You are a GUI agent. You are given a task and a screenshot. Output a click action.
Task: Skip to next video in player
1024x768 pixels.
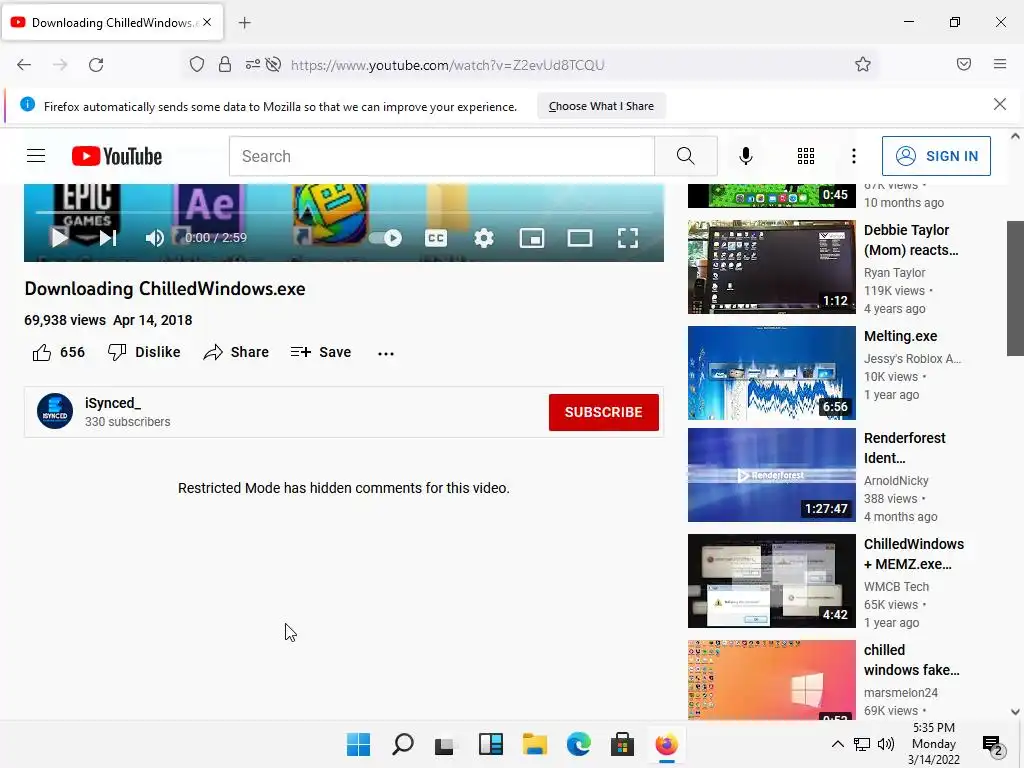click(108, 238)
